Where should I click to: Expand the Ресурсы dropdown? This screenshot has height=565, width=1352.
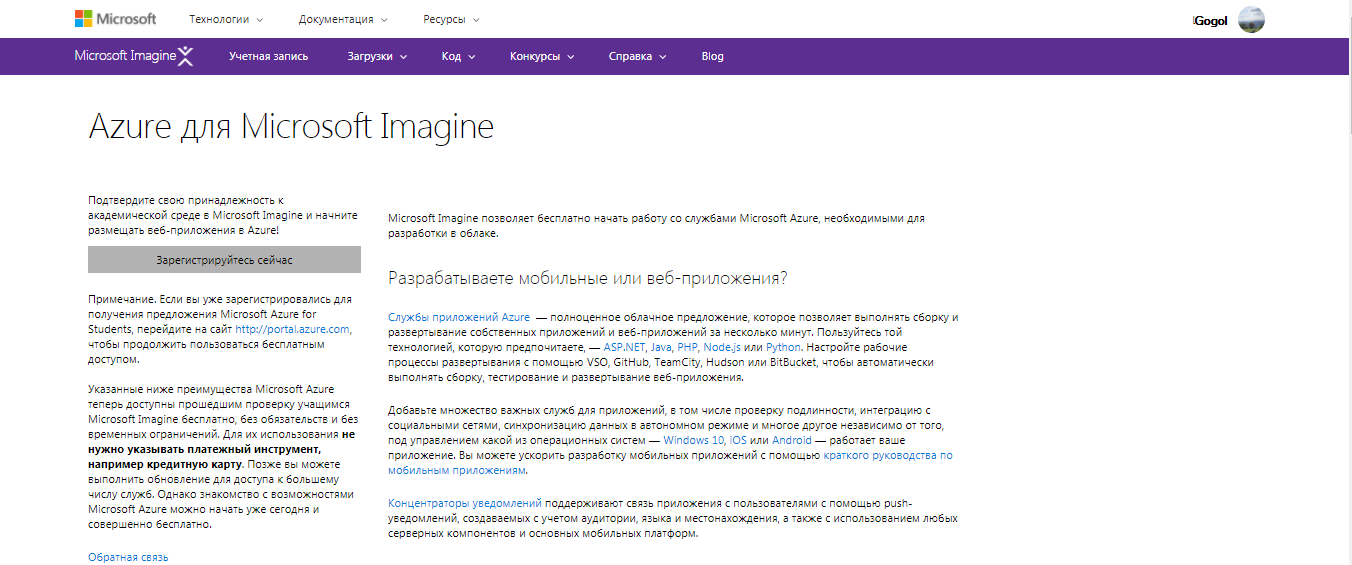coord(451,19)
